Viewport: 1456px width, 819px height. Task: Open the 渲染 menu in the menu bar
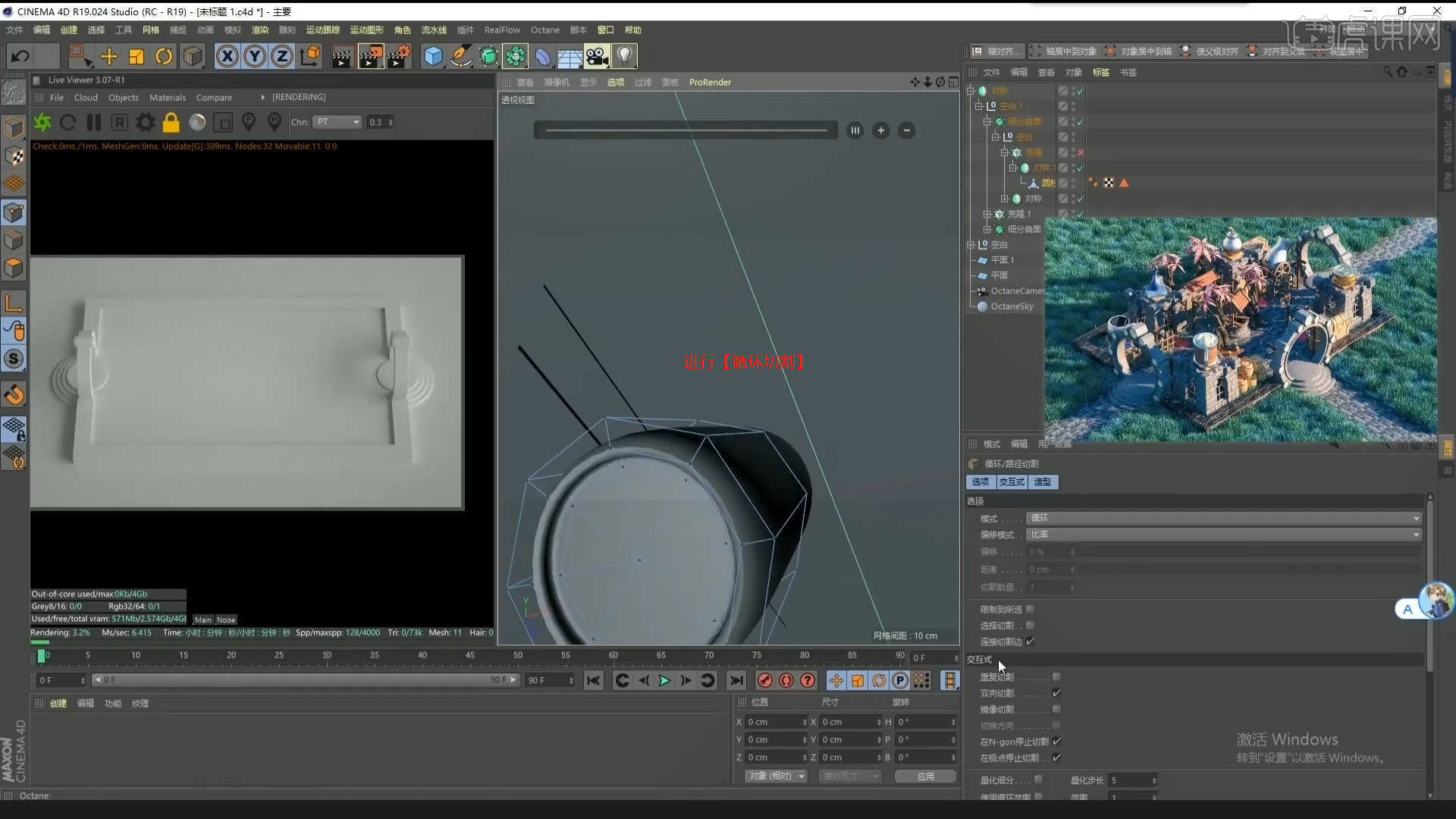[x=259, y=30]
